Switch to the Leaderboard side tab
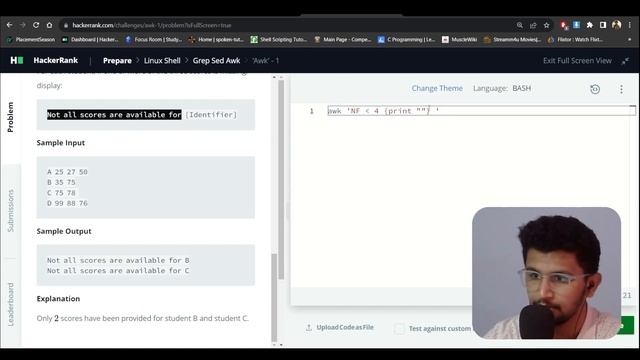The height and width of the screenshot is (360, 640). click(11, 304)
